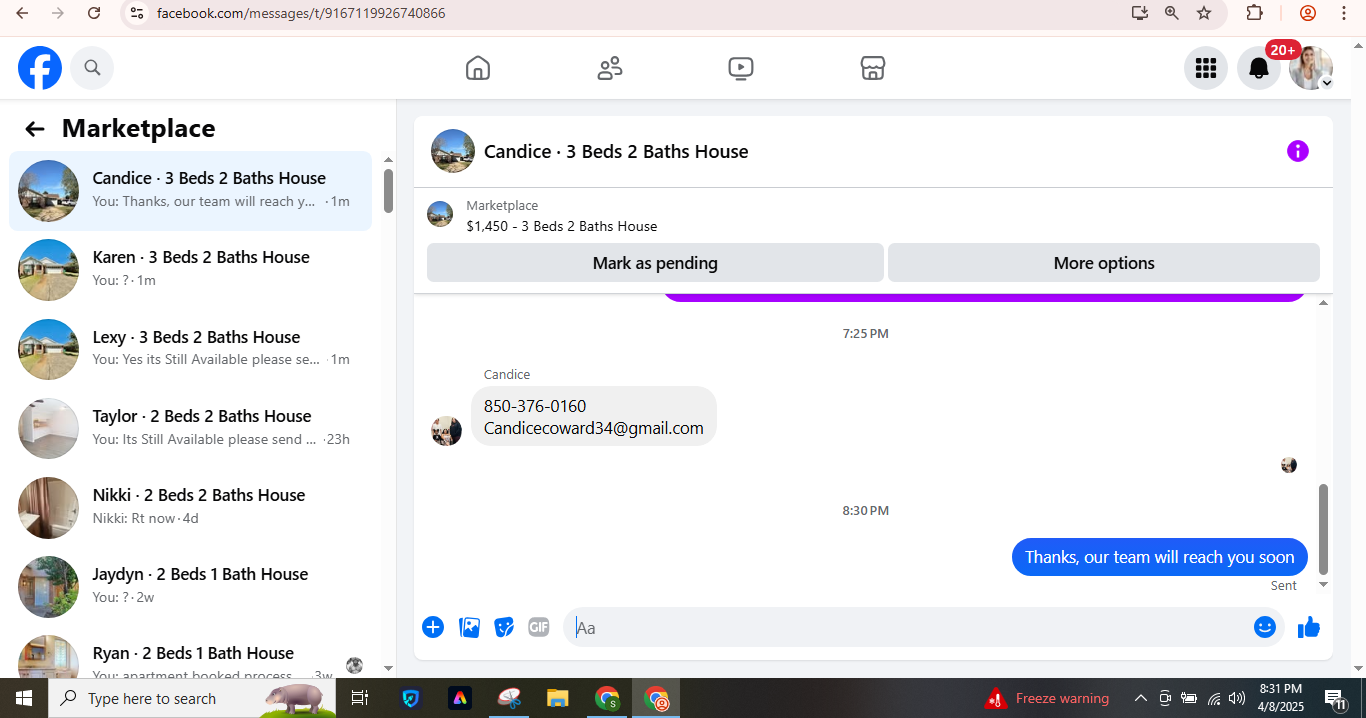Open Task View on taskbar
The width and height of the screenshot is (1366, 718).
360,698
